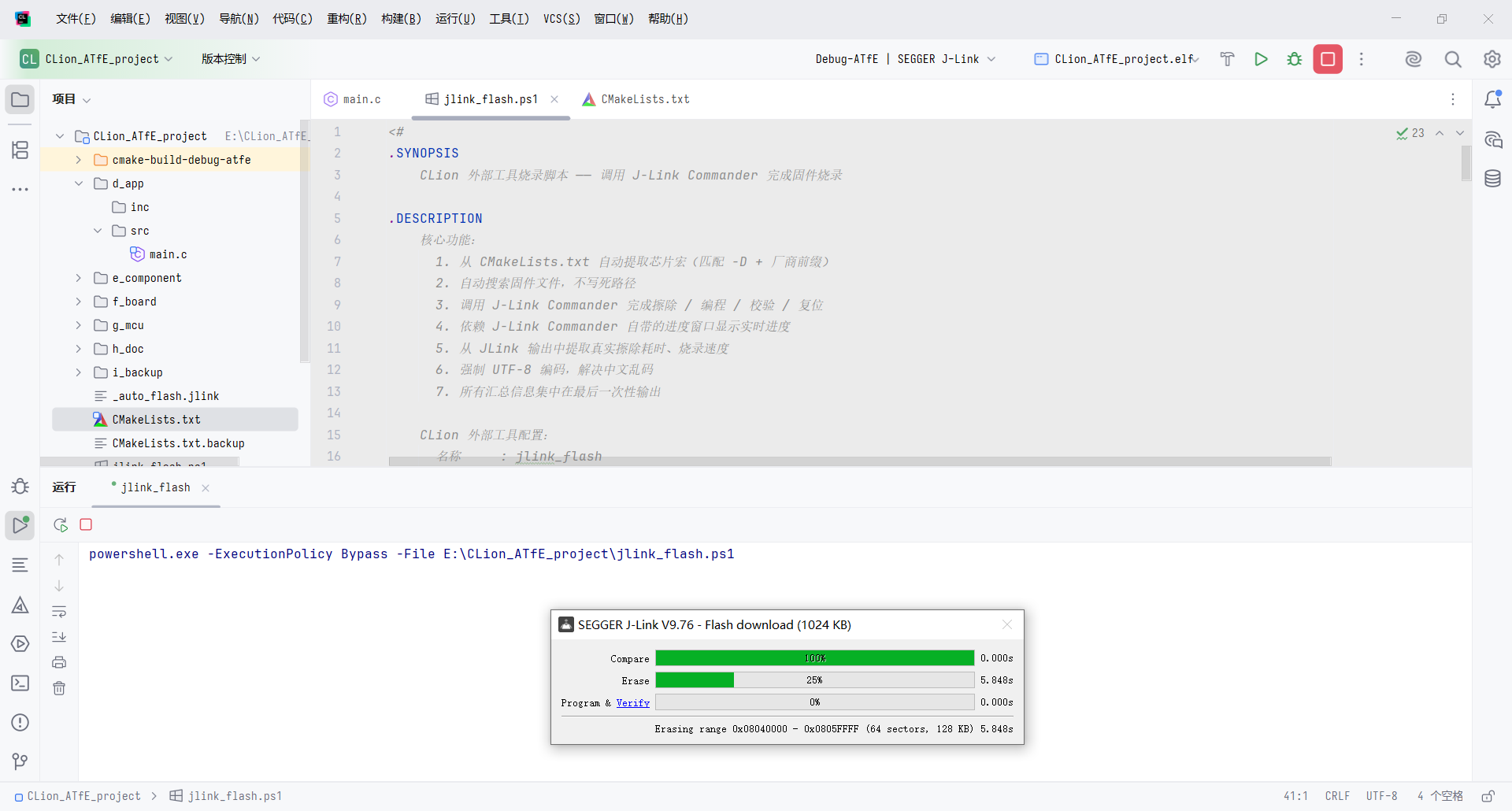Click Erase progress bar at 25%

pos(815,680)
